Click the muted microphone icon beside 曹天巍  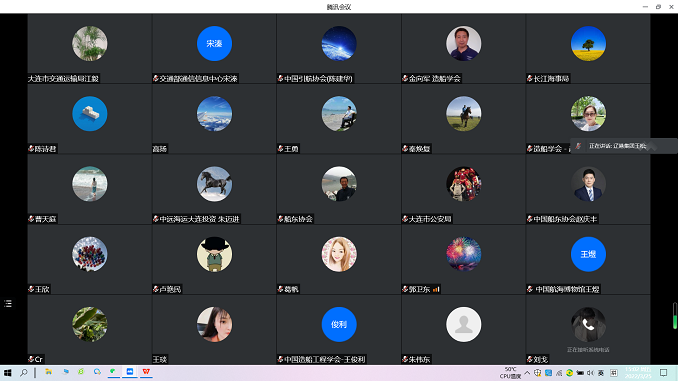pyautogui.click(x=31, y=219)
